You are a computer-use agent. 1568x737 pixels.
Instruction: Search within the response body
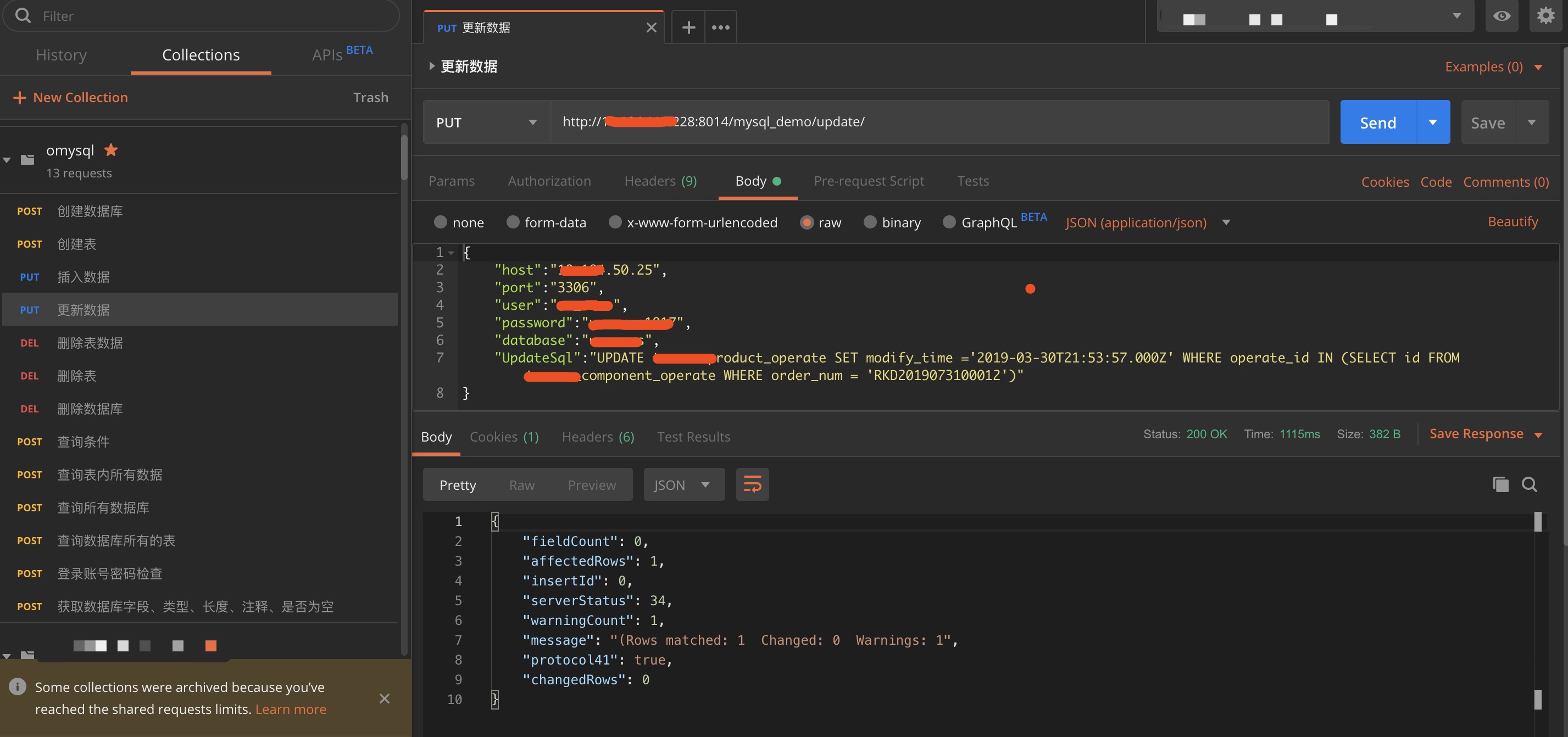coord(1530,484)
